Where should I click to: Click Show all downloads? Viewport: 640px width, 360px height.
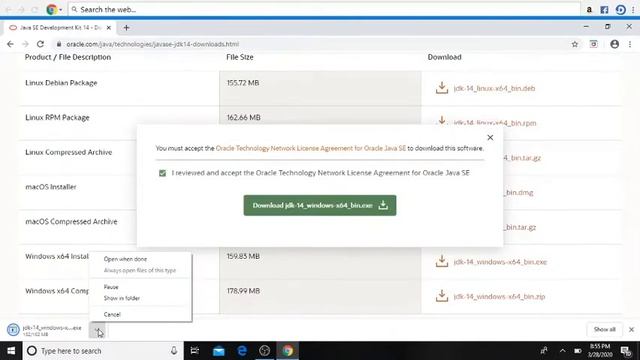[x=604, y=329]
